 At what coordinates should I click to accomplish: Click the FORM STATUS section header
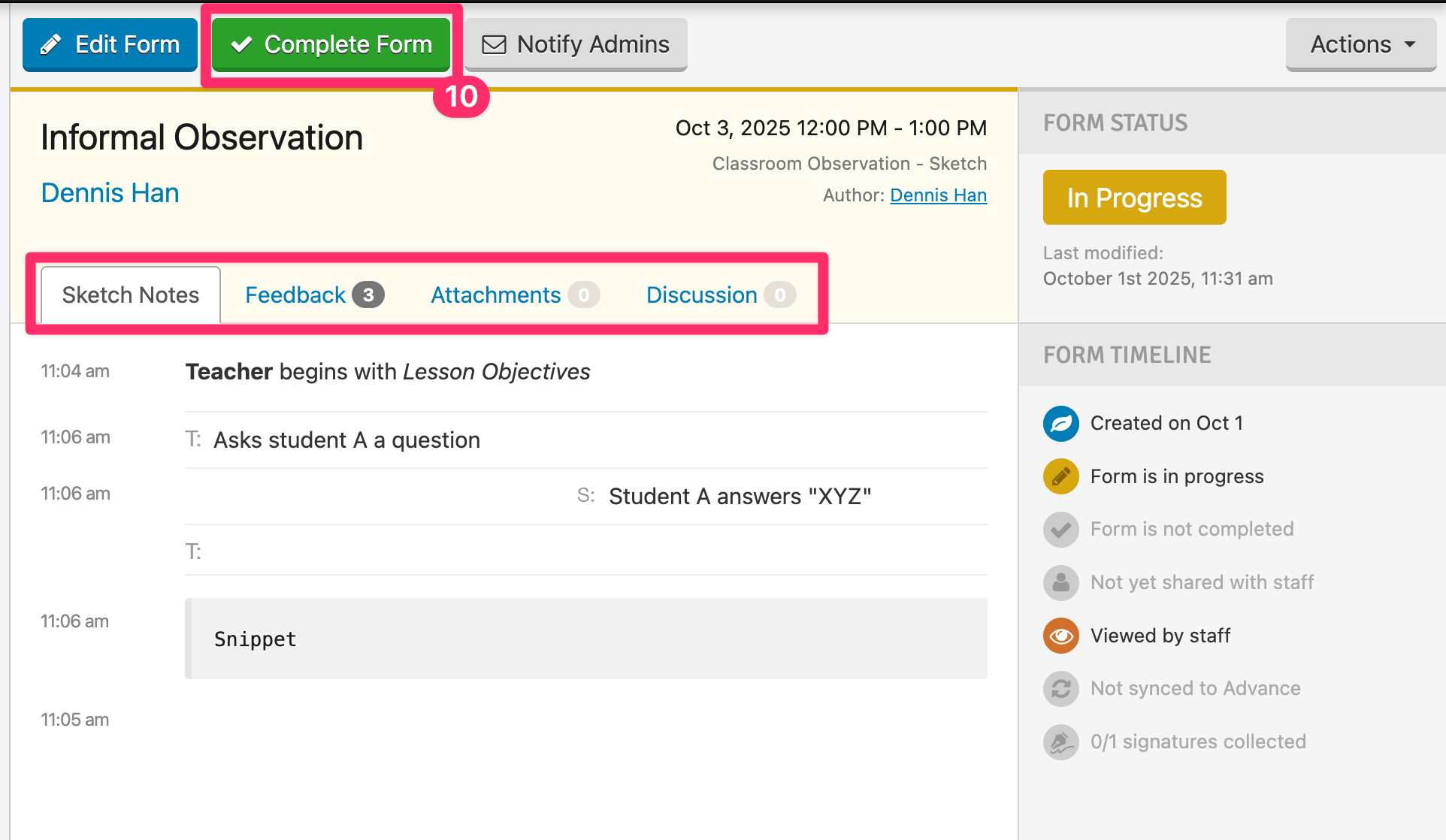tap(1115, 122)
